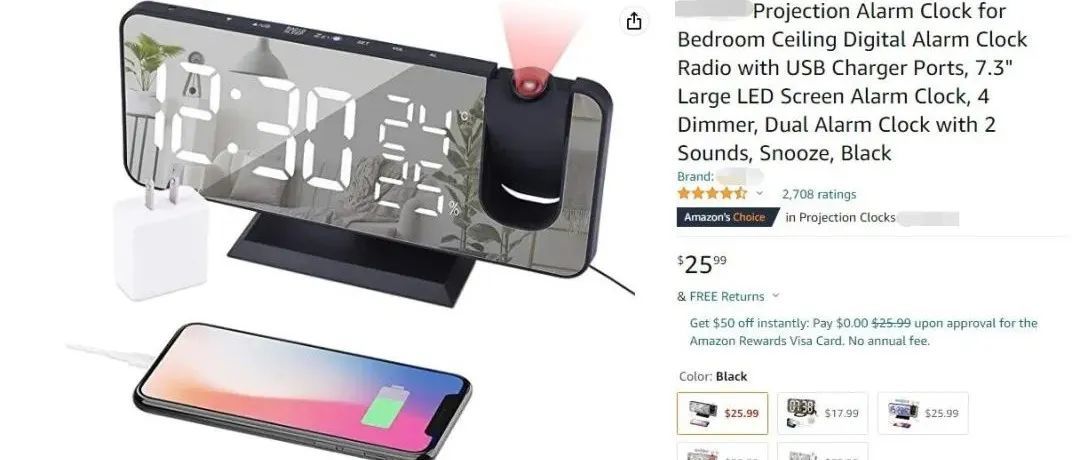Pick the third color option priced $25.99
This screenshot has width=1080, height=460.
923,413
